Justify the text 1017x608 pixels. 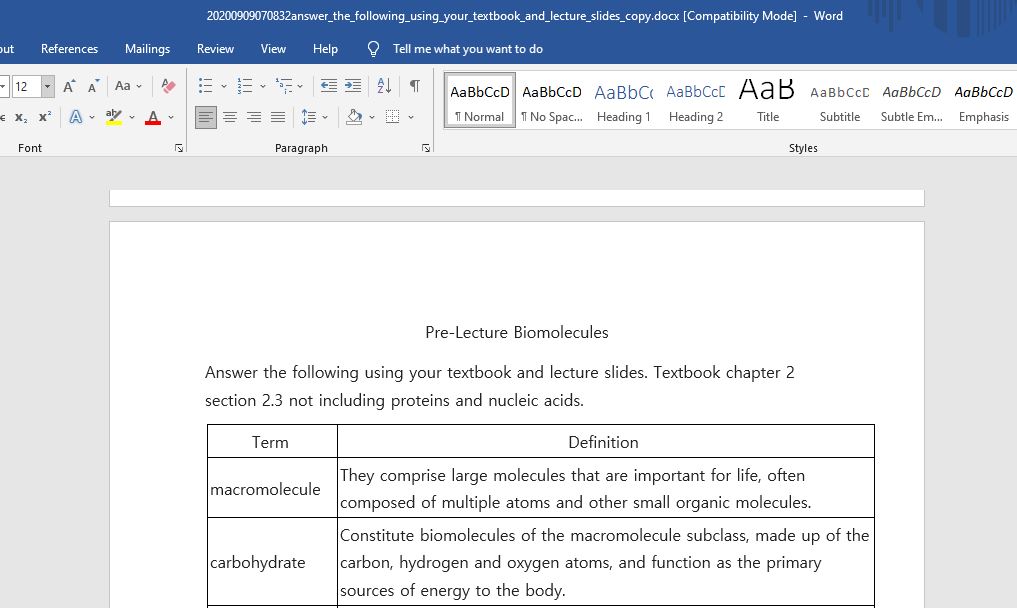pyautogui.click(x=278, y=117)
